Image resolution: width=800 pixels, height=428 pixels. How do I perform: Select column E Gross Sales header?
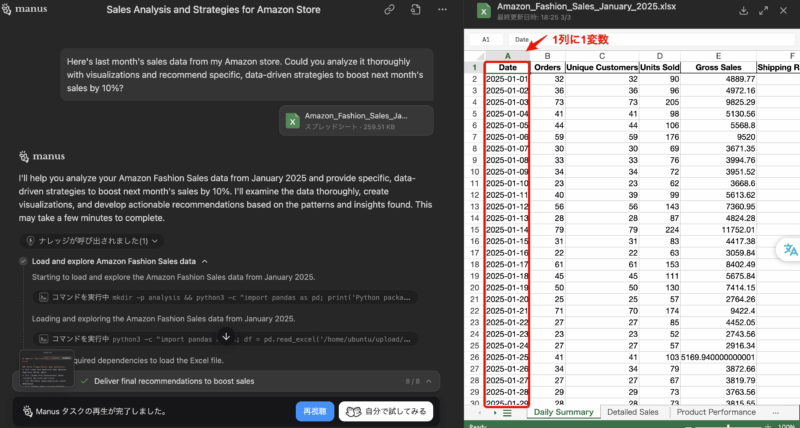coord(719,55)
